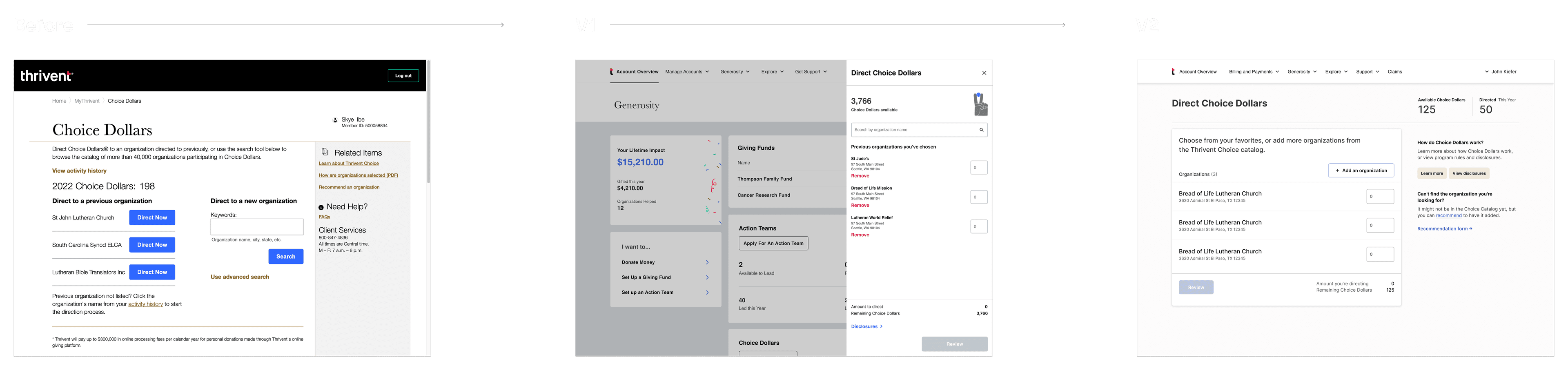Image resolution: width=1568 pixels, height=370 pixels.
Task: Expand Generosity dropdown beside Billing and Payments
Action: [1303, 72]
